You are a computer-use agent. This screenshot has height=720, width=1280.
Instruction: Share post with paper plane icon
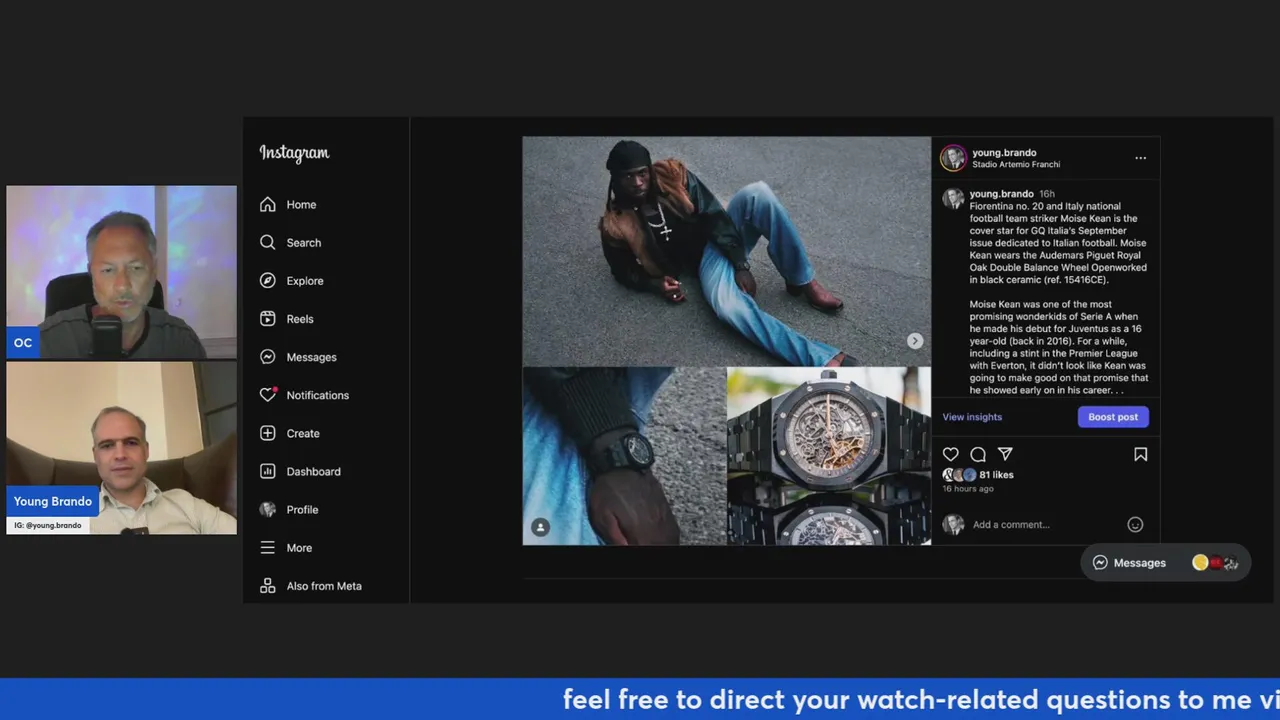pos(1005,454)
